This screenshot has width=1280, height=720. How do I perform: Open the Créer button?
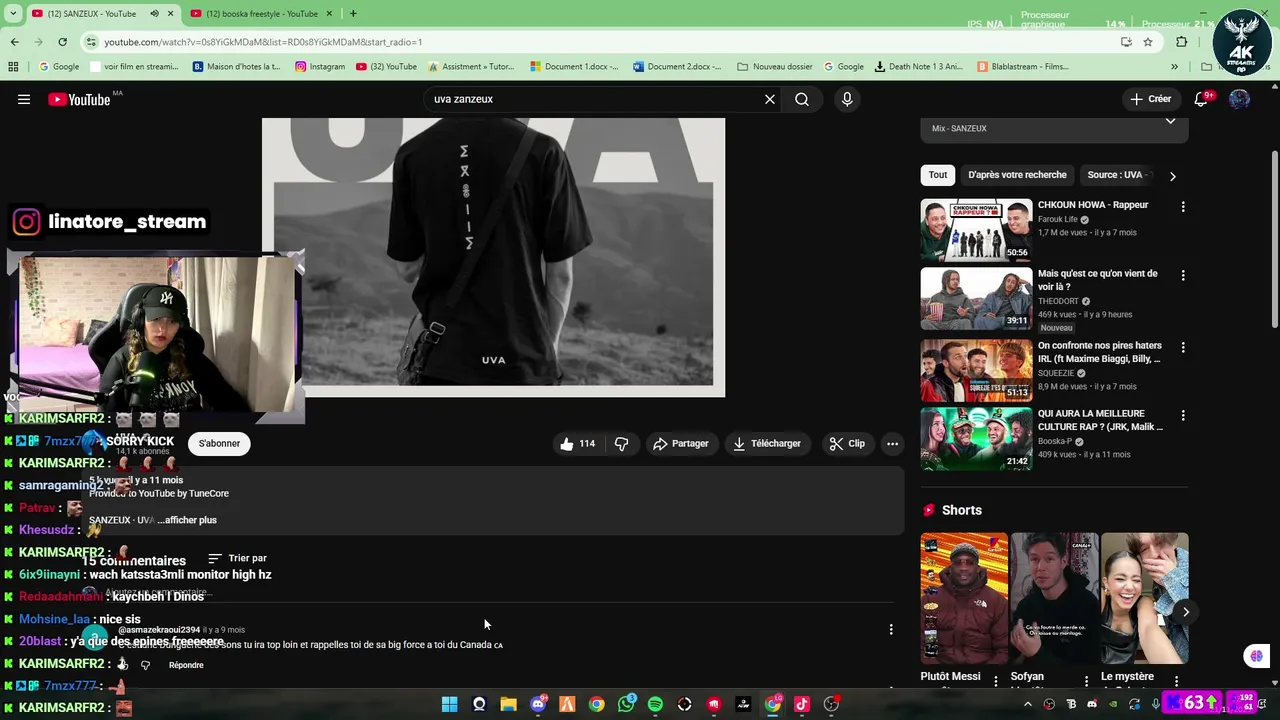(1150, 99)
